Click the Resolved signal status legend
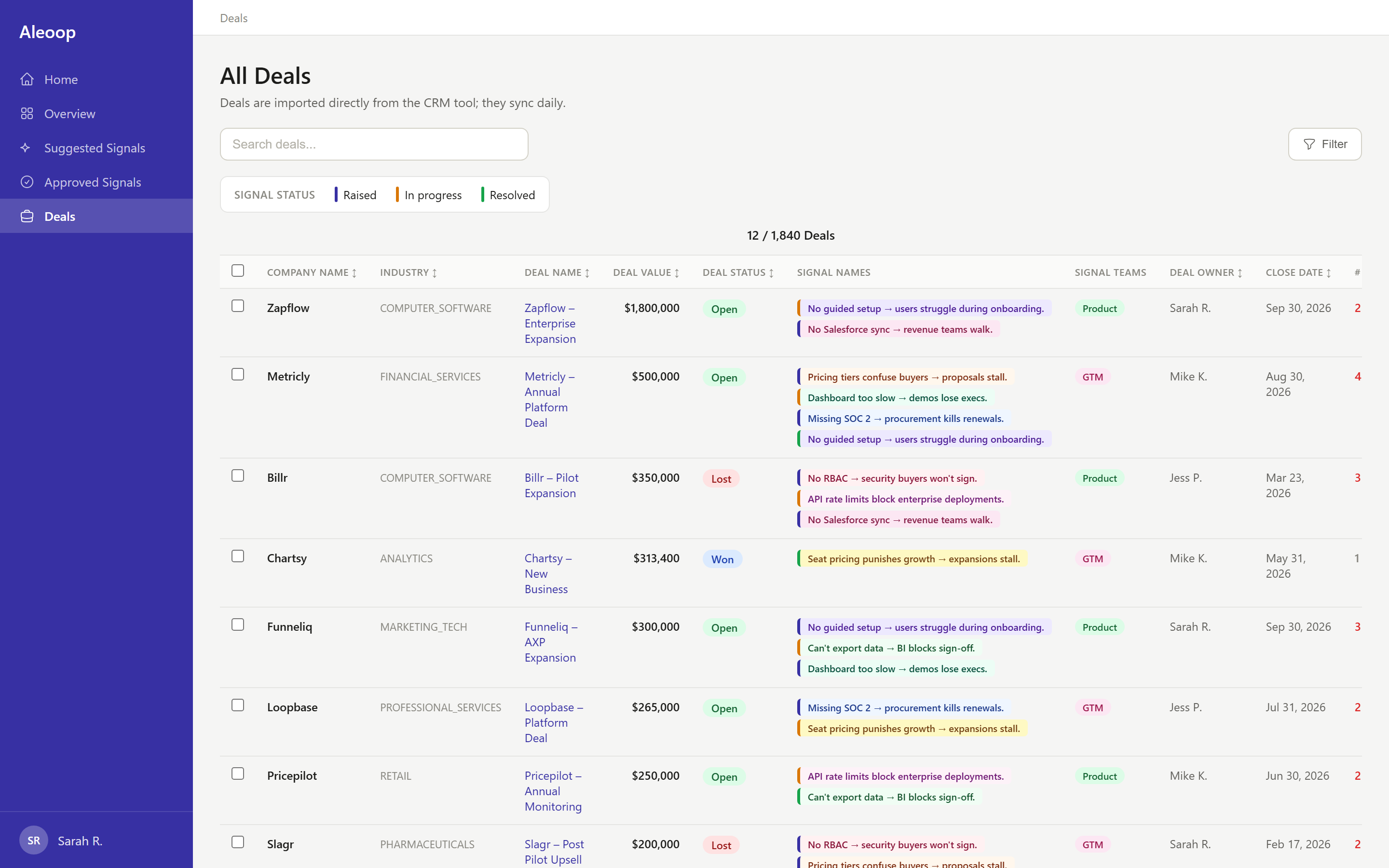This screenshot has width=1389, height=868. click(x=508, y=195)
